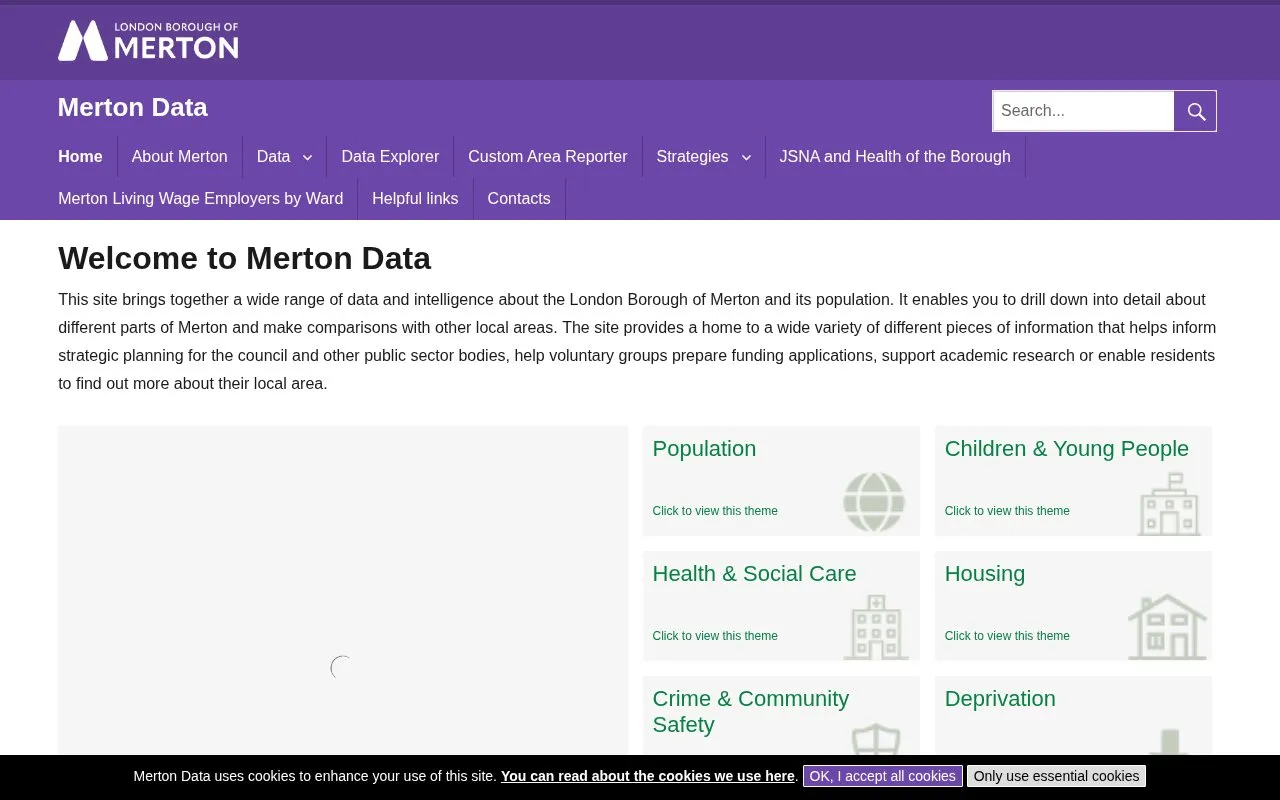This screenshot has width=1280, height=800.
Task: Expand the Data menu chevron
Action: (307, 157)
